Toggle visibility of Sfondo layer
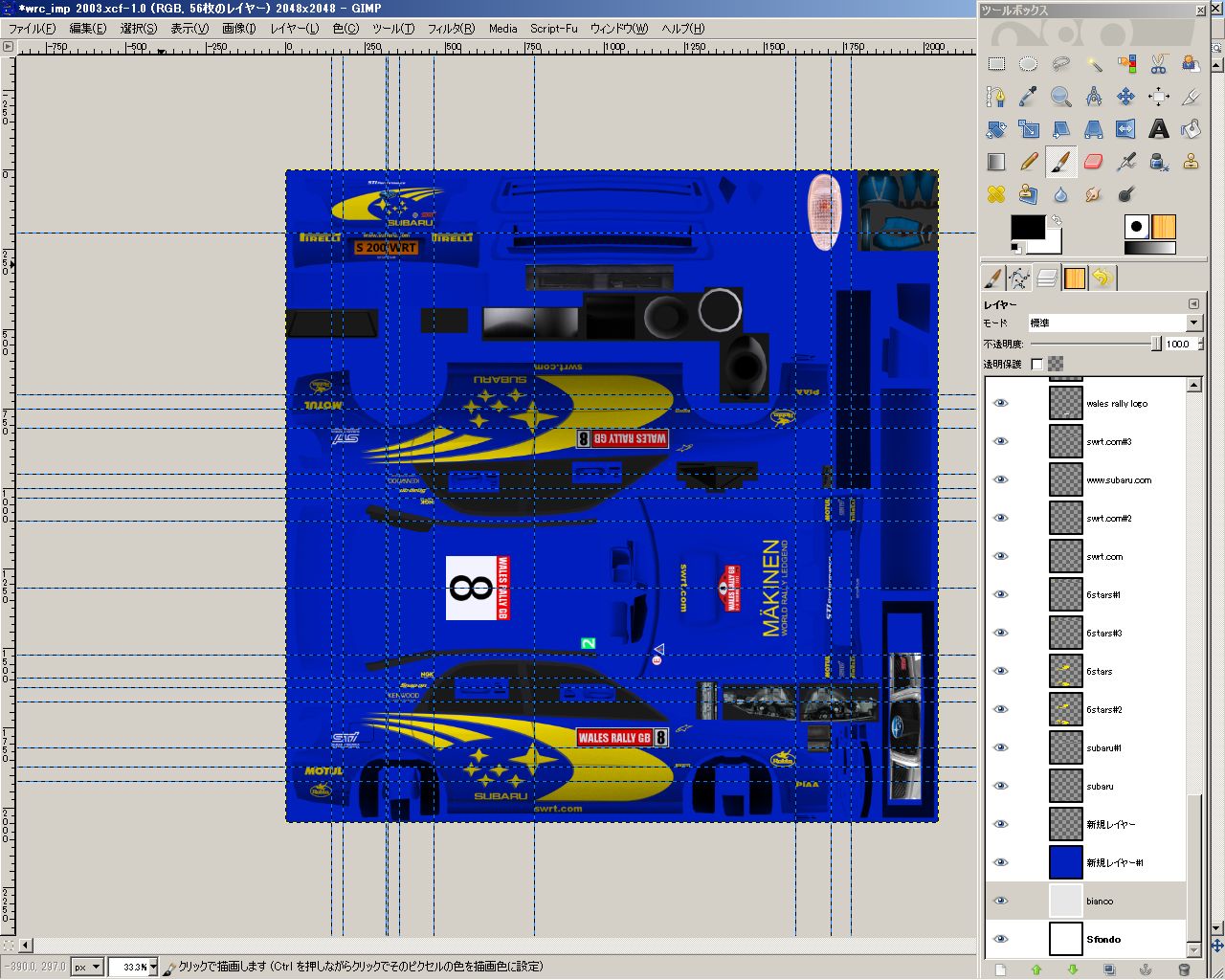The width and height of the screenshot is (1225, 980). tap(1000, 939)
